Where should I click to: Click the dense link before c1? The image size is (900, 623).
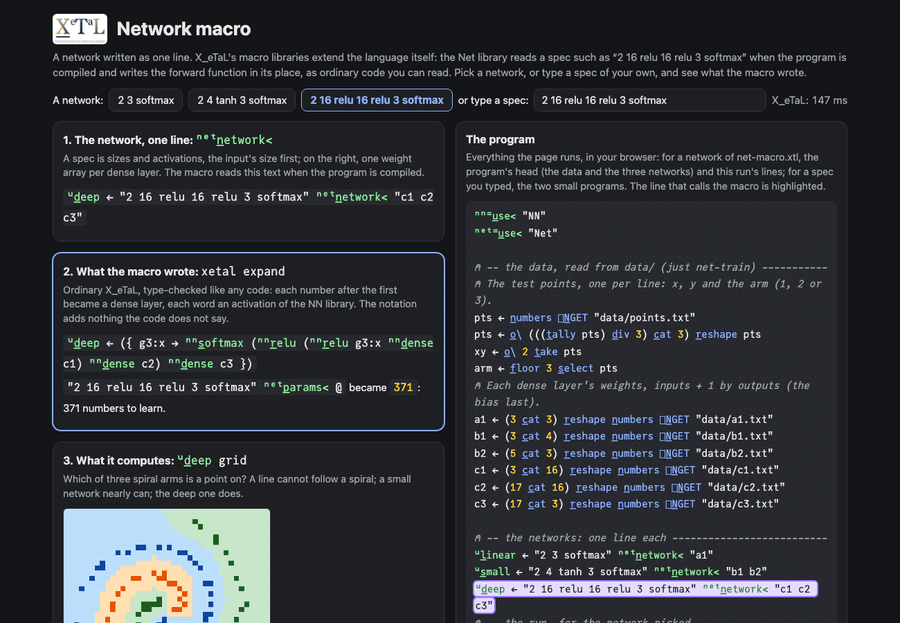pos(410,343)
